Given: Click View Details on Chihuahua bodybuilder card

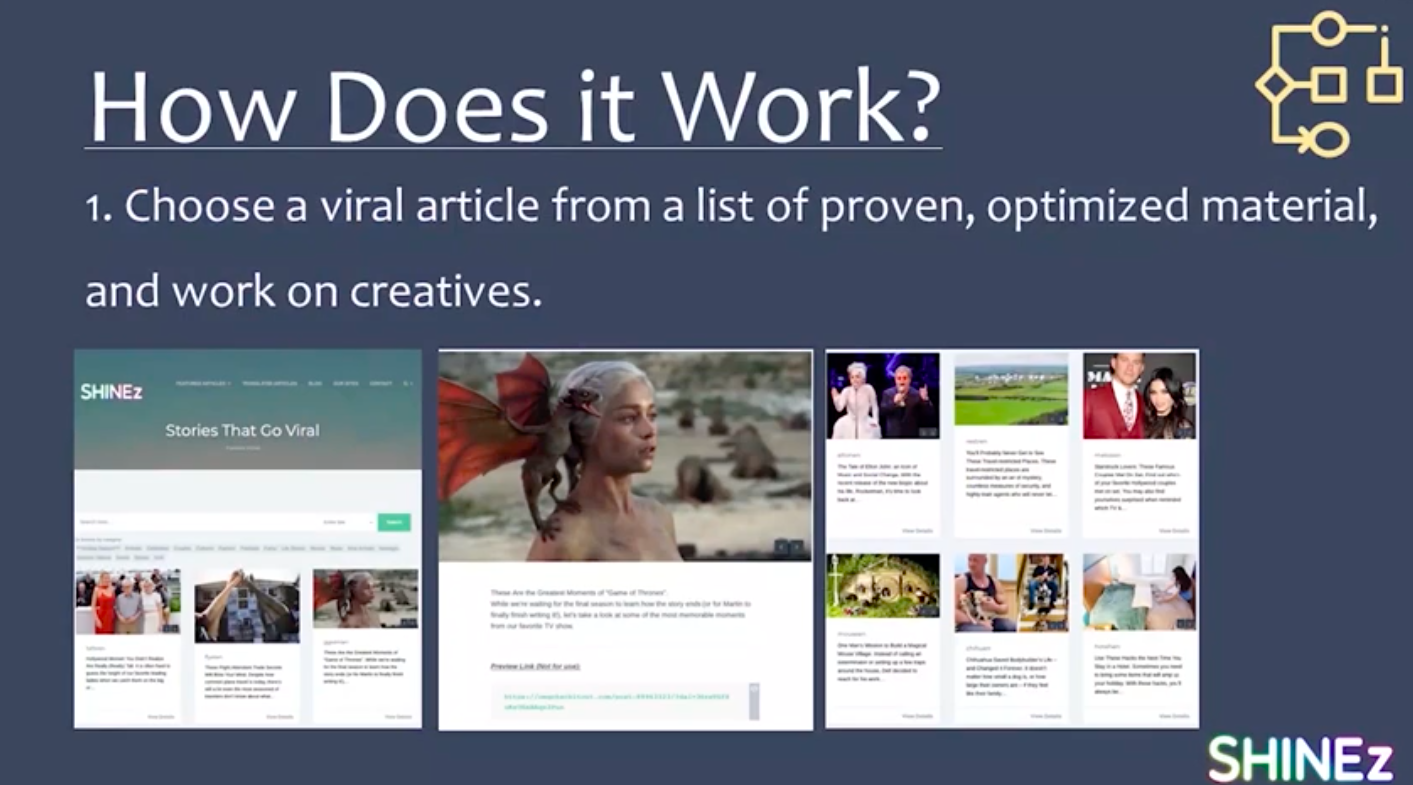Looking at the screenshot, I should 1046,716.
